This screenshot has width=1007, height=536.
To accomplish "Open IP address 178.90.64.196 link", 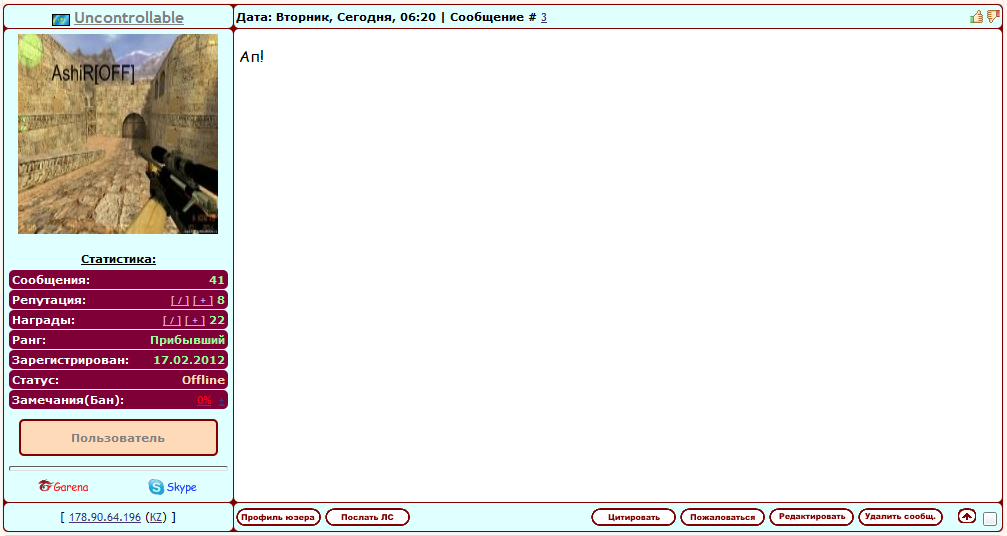I will click(x=105, y=517).
